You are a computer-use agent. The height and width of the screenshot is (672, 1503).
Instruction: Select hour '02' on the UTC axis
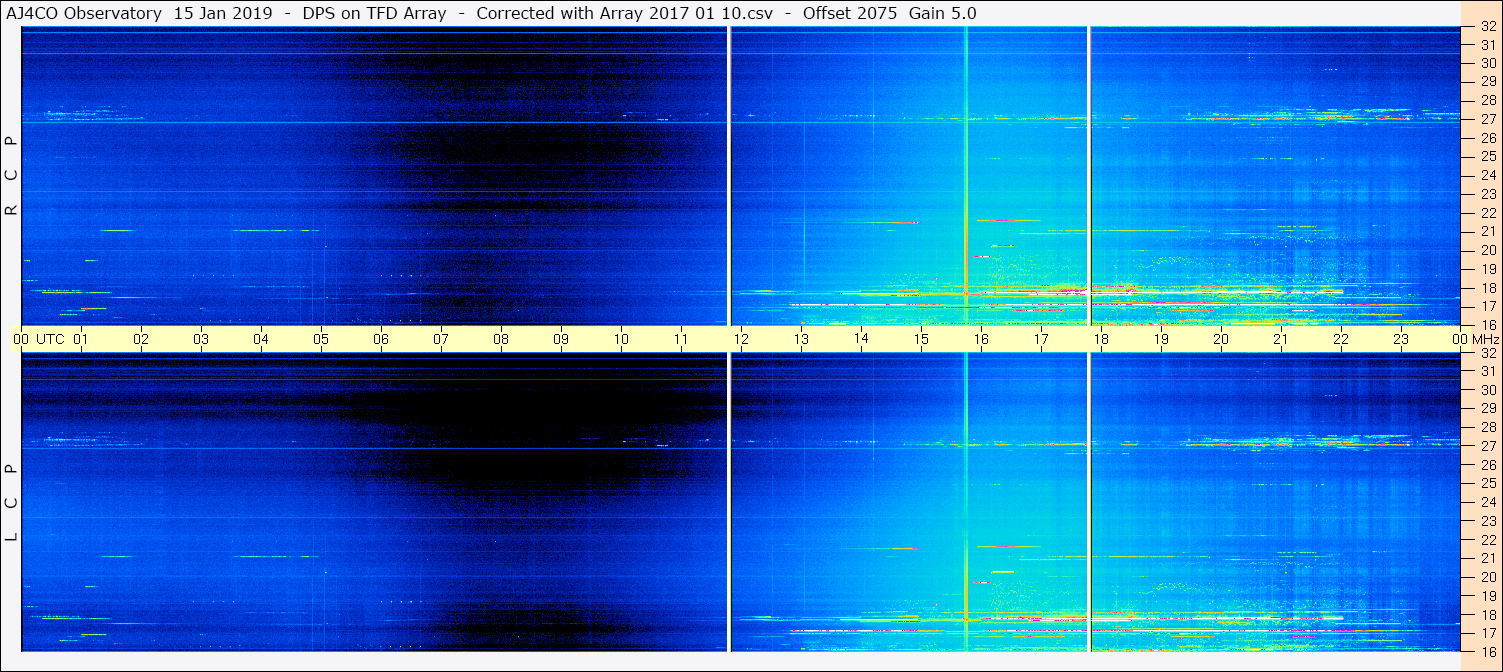pyautogui.click(x=141, y=339)
